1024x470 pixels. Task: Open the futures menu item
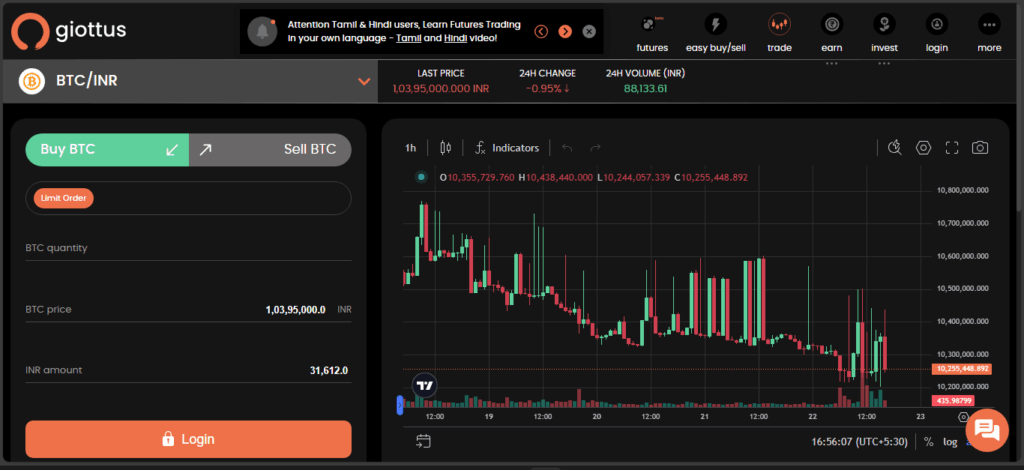652,32
